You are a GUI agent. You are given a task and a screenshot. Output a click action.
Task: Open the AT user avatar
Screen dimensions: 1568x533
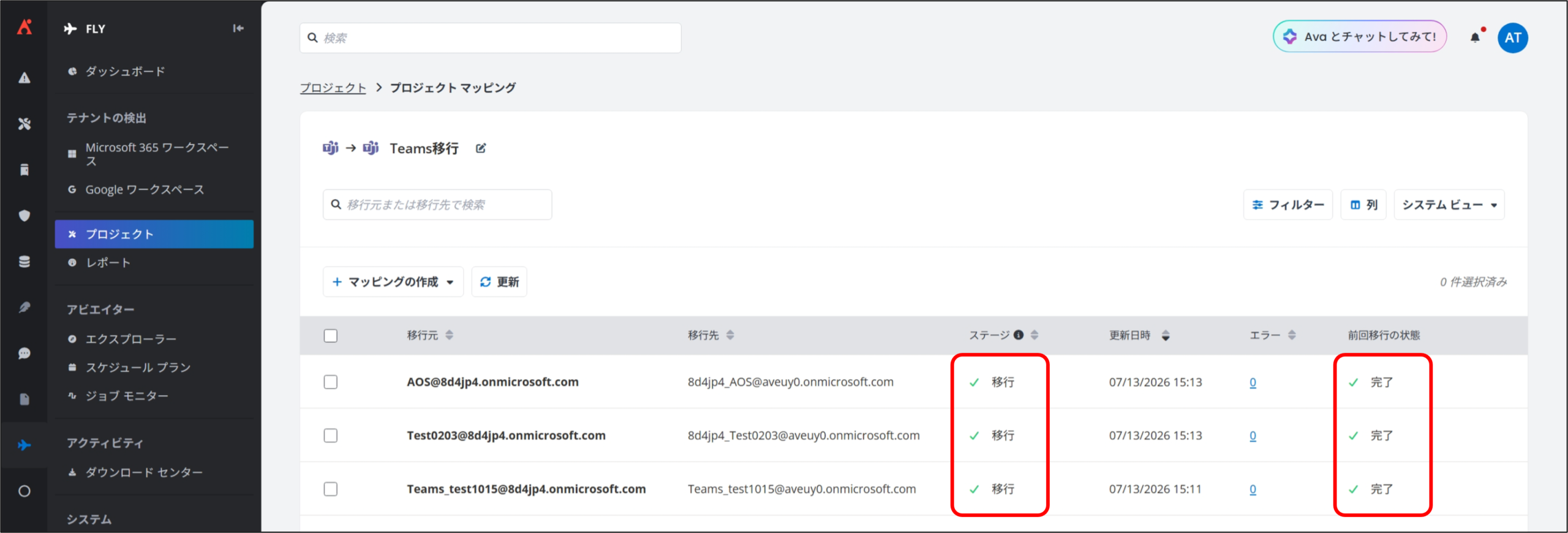[1512, 38]
